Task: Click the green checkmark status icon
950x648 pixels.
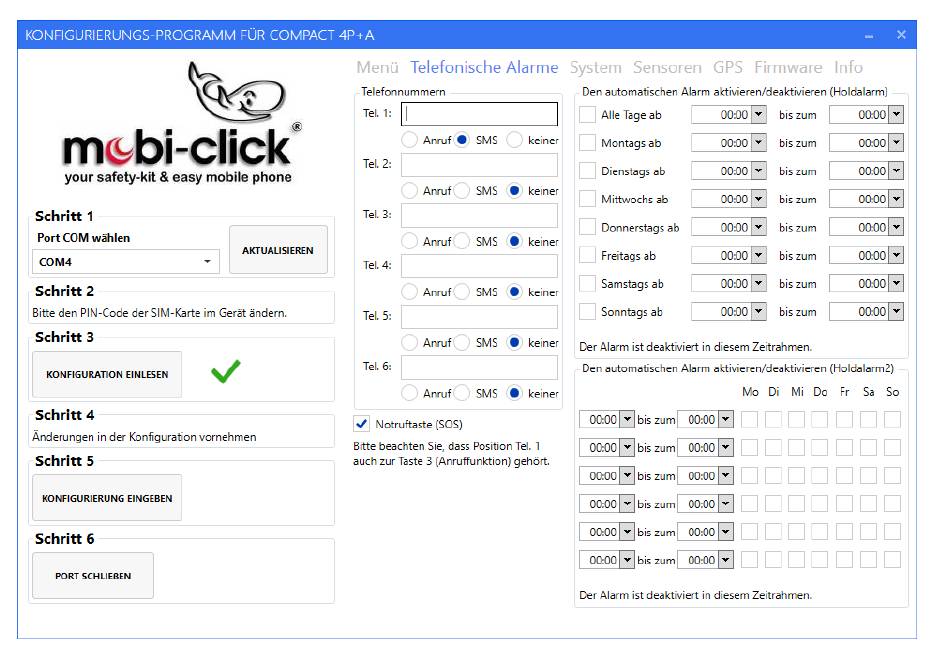Action: click(x=226, y=372)
